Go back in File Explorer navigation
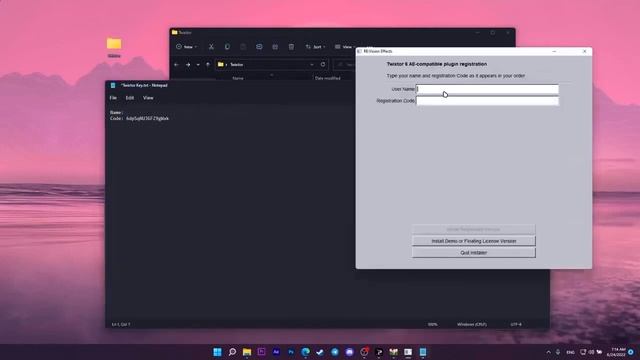Viewport: 640px width, 360px height. (x=176, y=64)
